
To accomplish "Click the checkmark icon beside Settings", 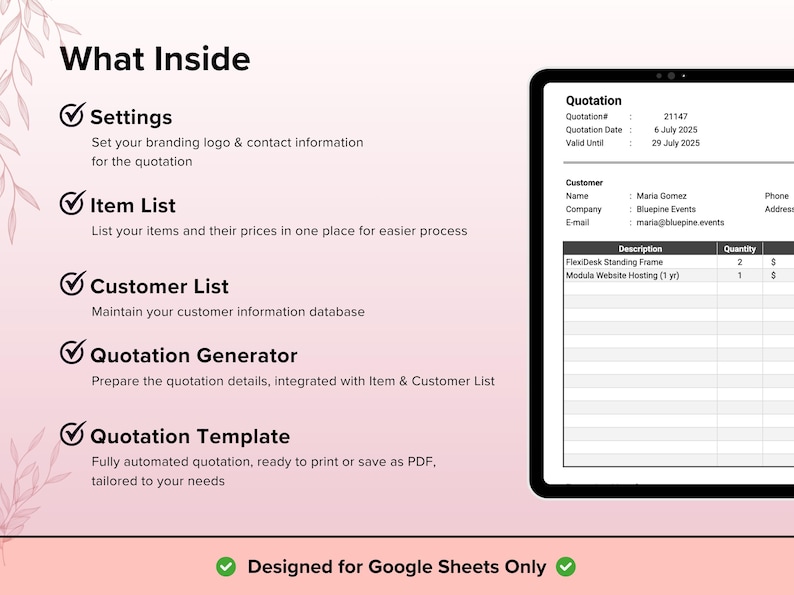I will (x=72, y=114).
